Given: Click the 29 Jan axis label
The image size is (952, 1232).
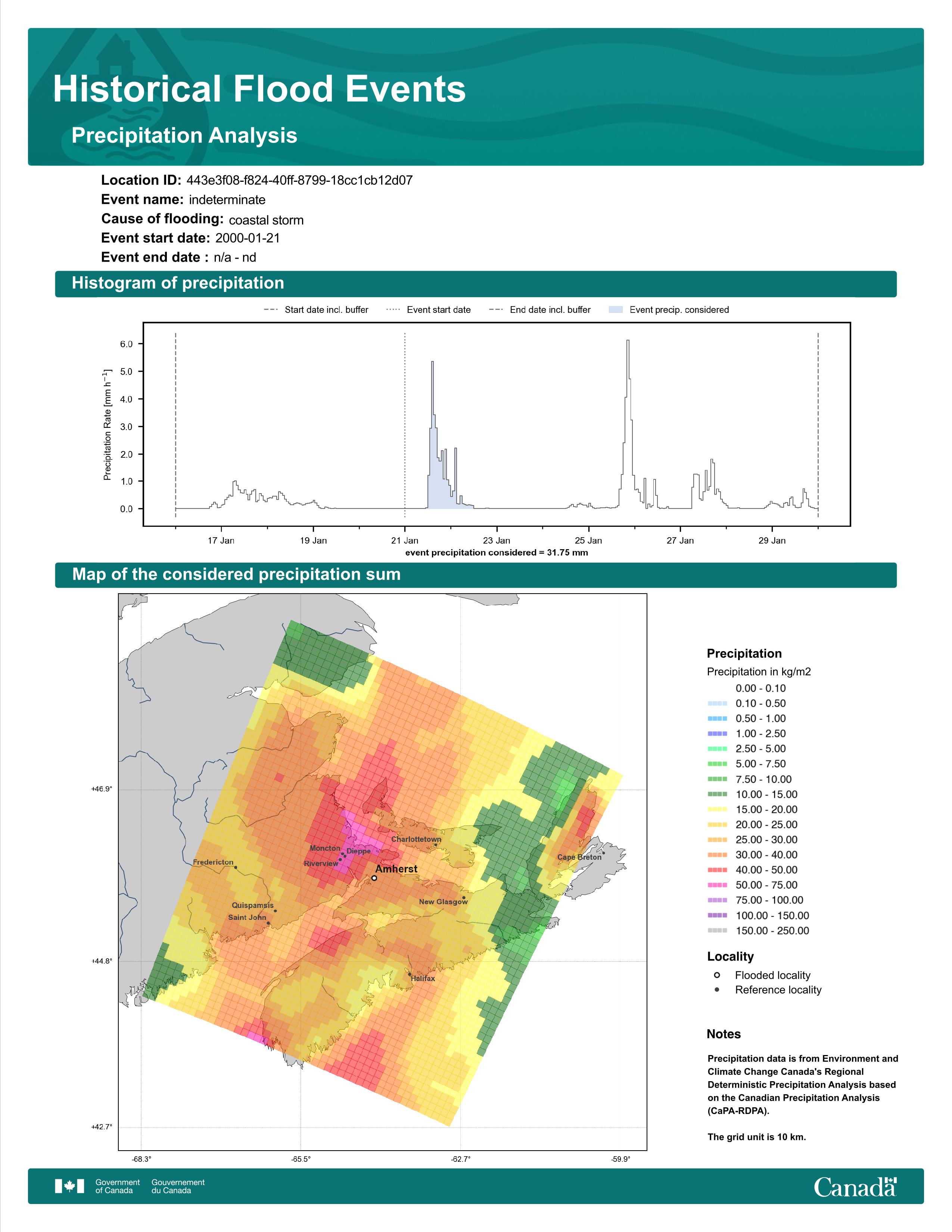Looking at the screenshot, I should 772,541.
